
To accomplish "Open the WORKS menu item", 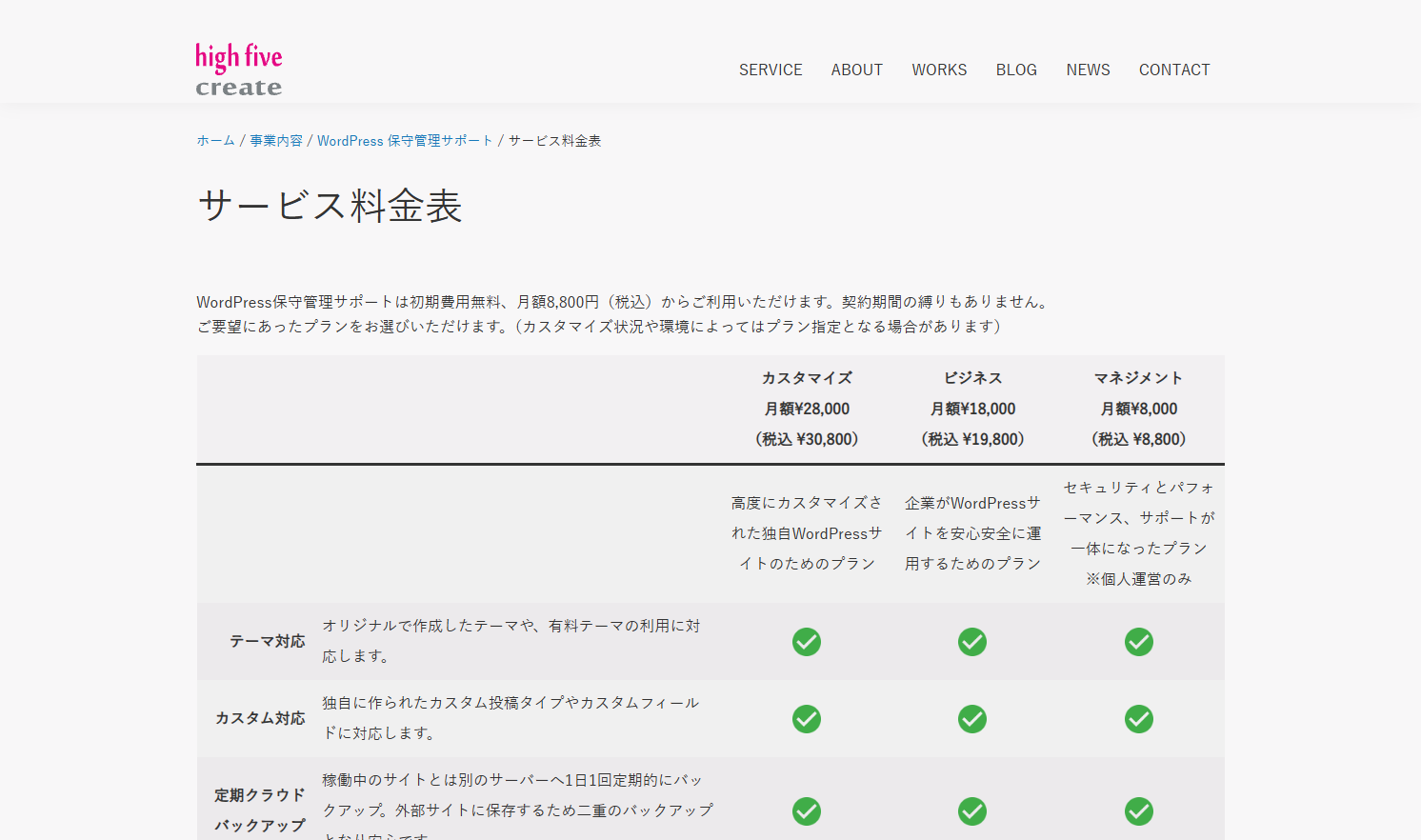I will pyautogui.click(x=939, y=69).
